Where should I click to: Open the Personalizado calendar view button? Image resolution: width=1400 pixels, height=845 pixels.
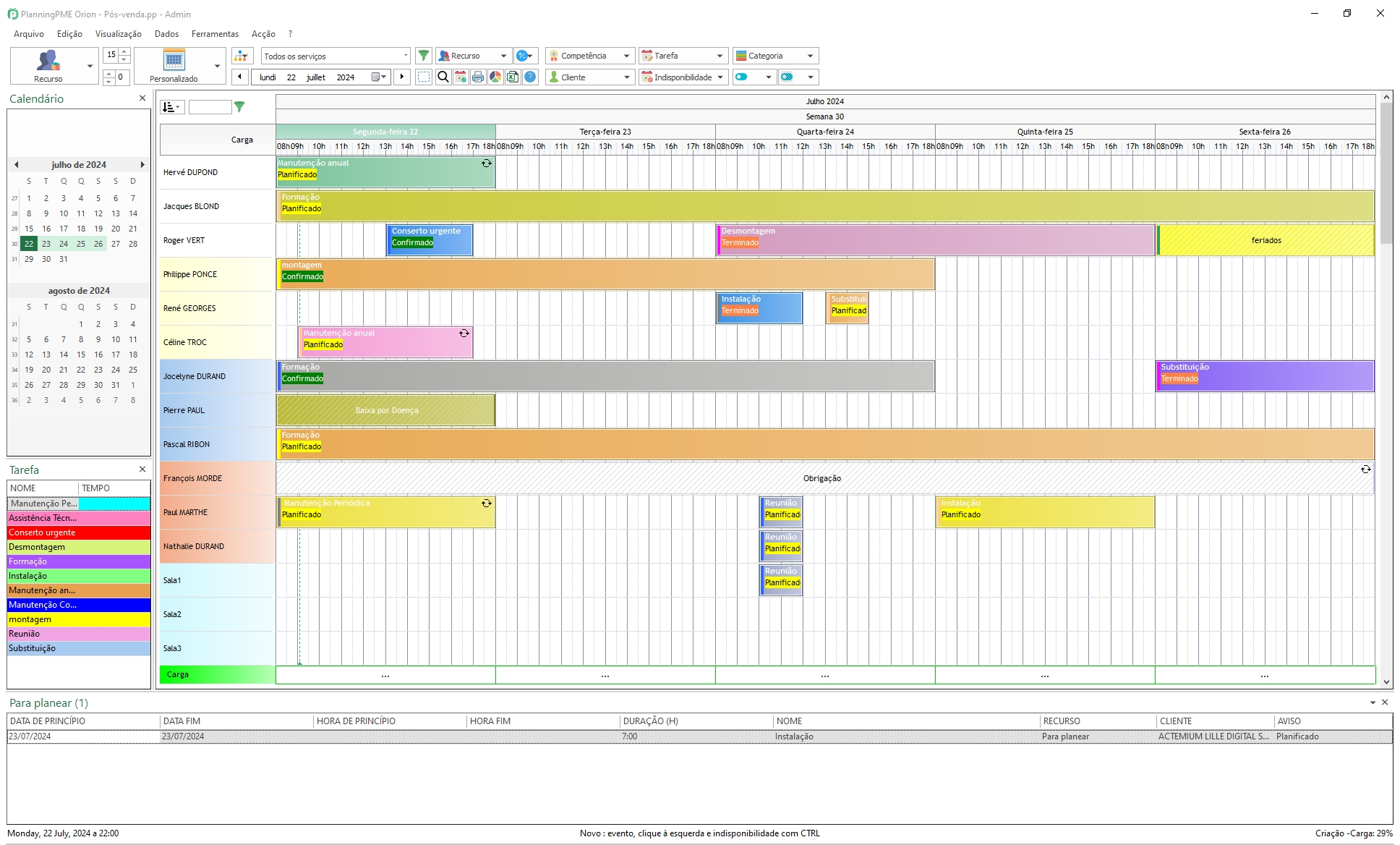click(x=174, y=66)
